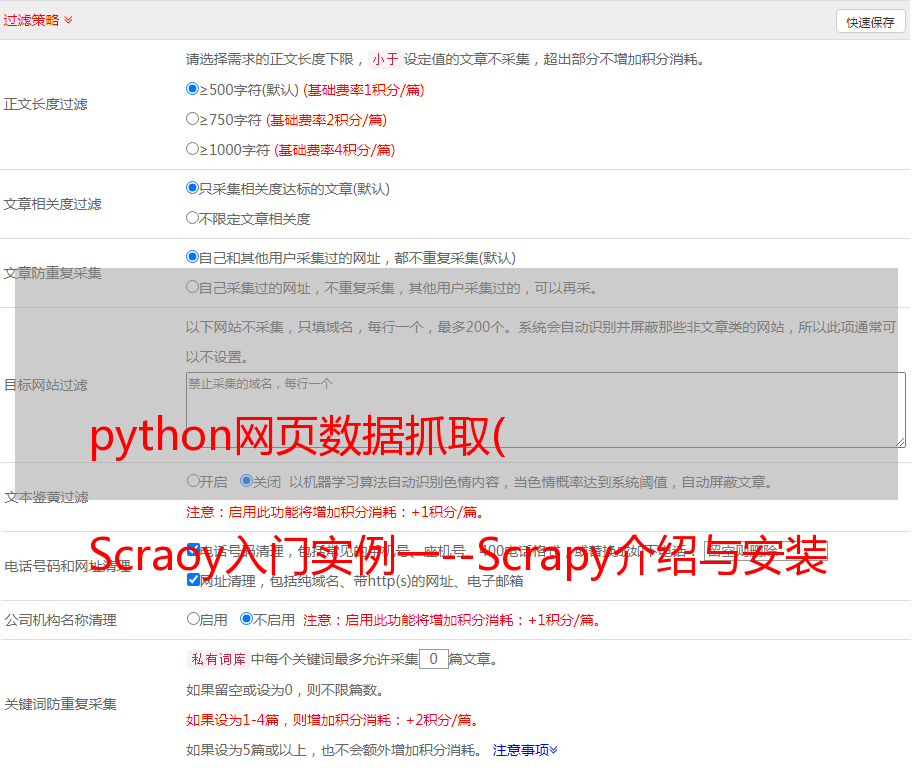Click the 正文长度过滤 row label
The image size is (912, 768).
click(45, 104)
